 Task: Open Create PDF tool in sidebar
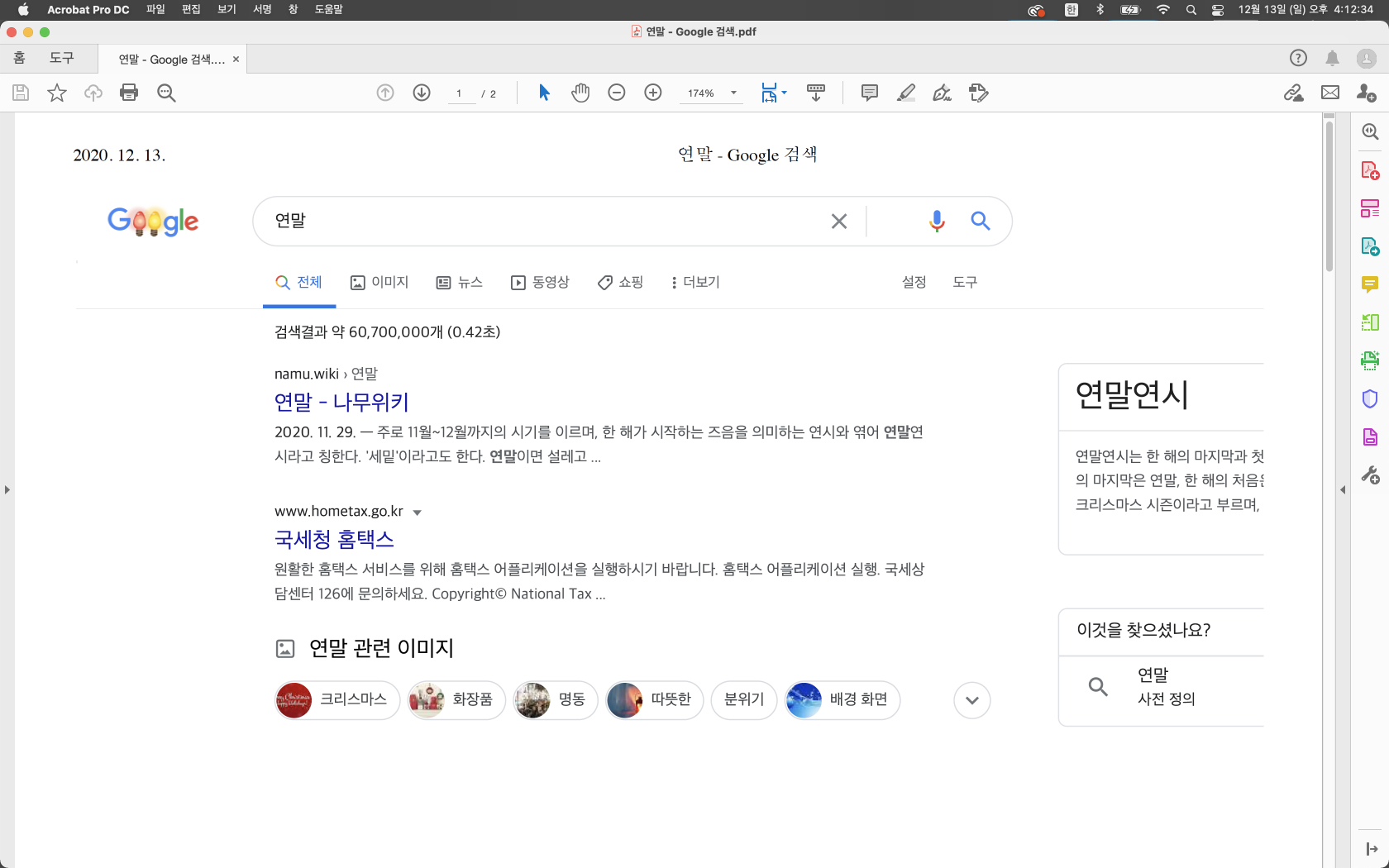[1370, 170]
